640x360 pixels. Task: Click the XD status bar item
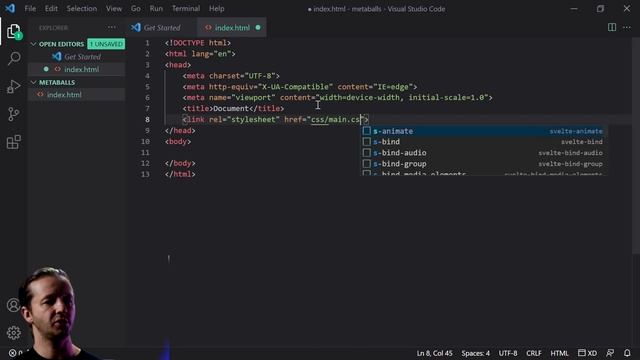587,353
